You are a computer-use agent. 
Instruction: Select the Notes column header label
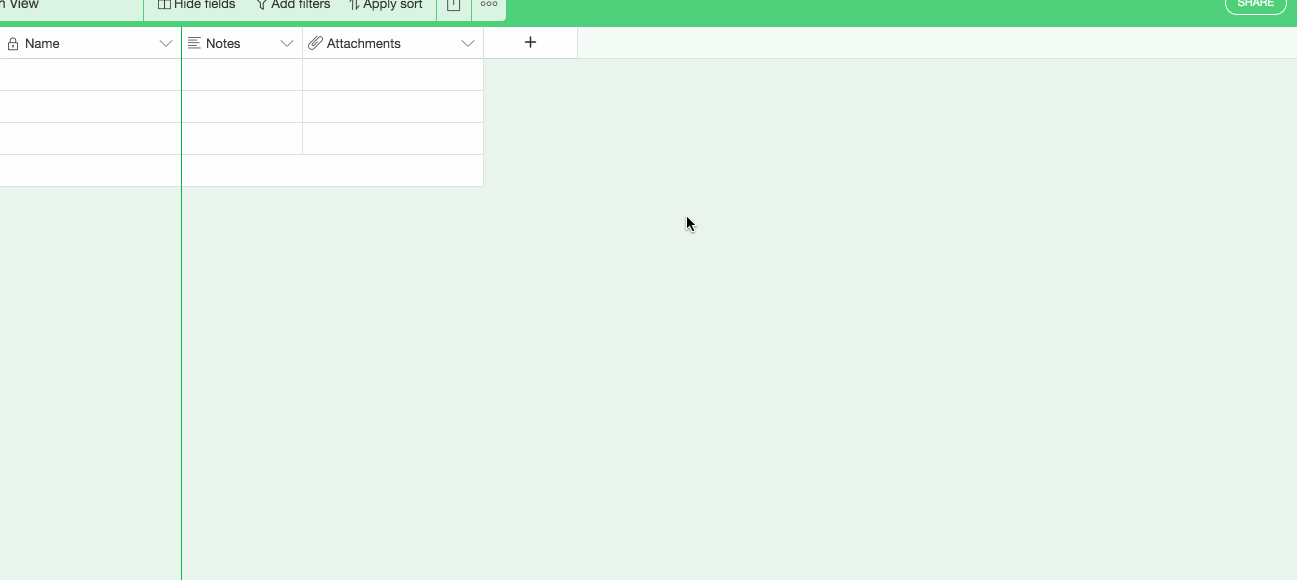click(223, 43)
